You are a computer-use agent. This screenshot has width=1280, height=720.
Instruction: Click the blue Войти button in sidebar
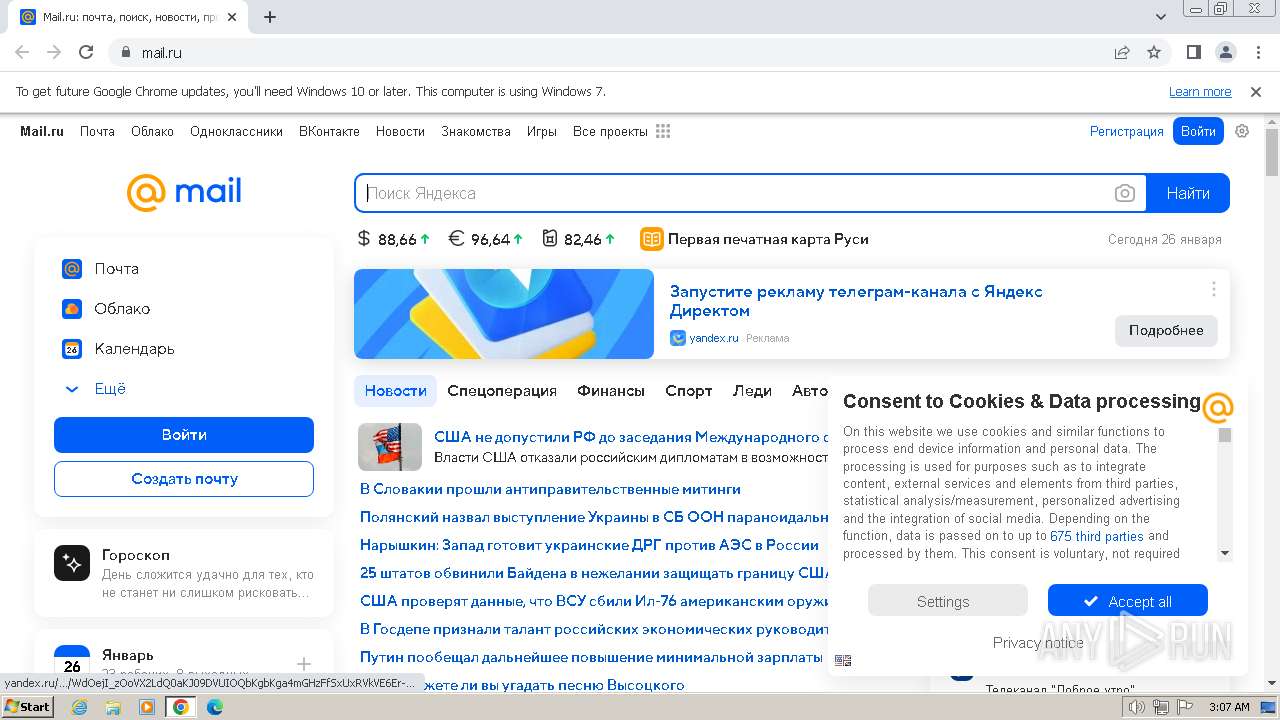pyautogui.click(x=184, y=435)
